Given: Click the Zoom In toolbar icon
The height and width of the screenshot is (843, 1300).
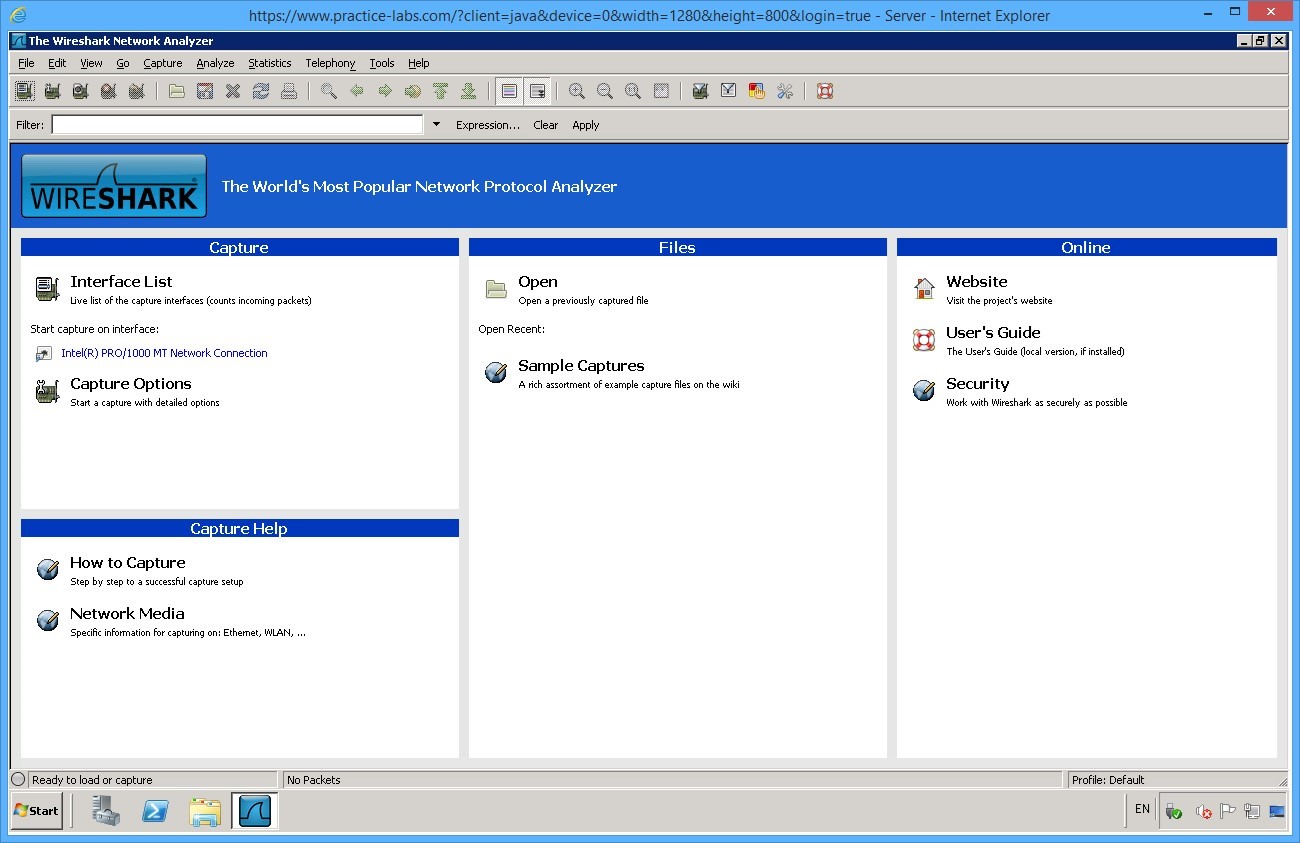Looking at the screenshot, I should pyautogui.click(x=577, y=91).
